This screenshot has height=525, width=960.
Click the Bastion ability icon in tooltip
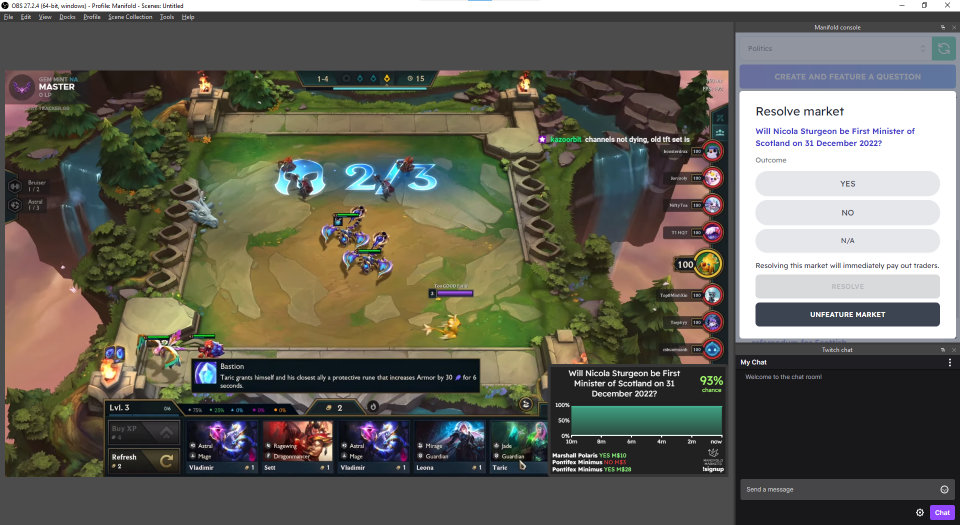coord(205,374)
